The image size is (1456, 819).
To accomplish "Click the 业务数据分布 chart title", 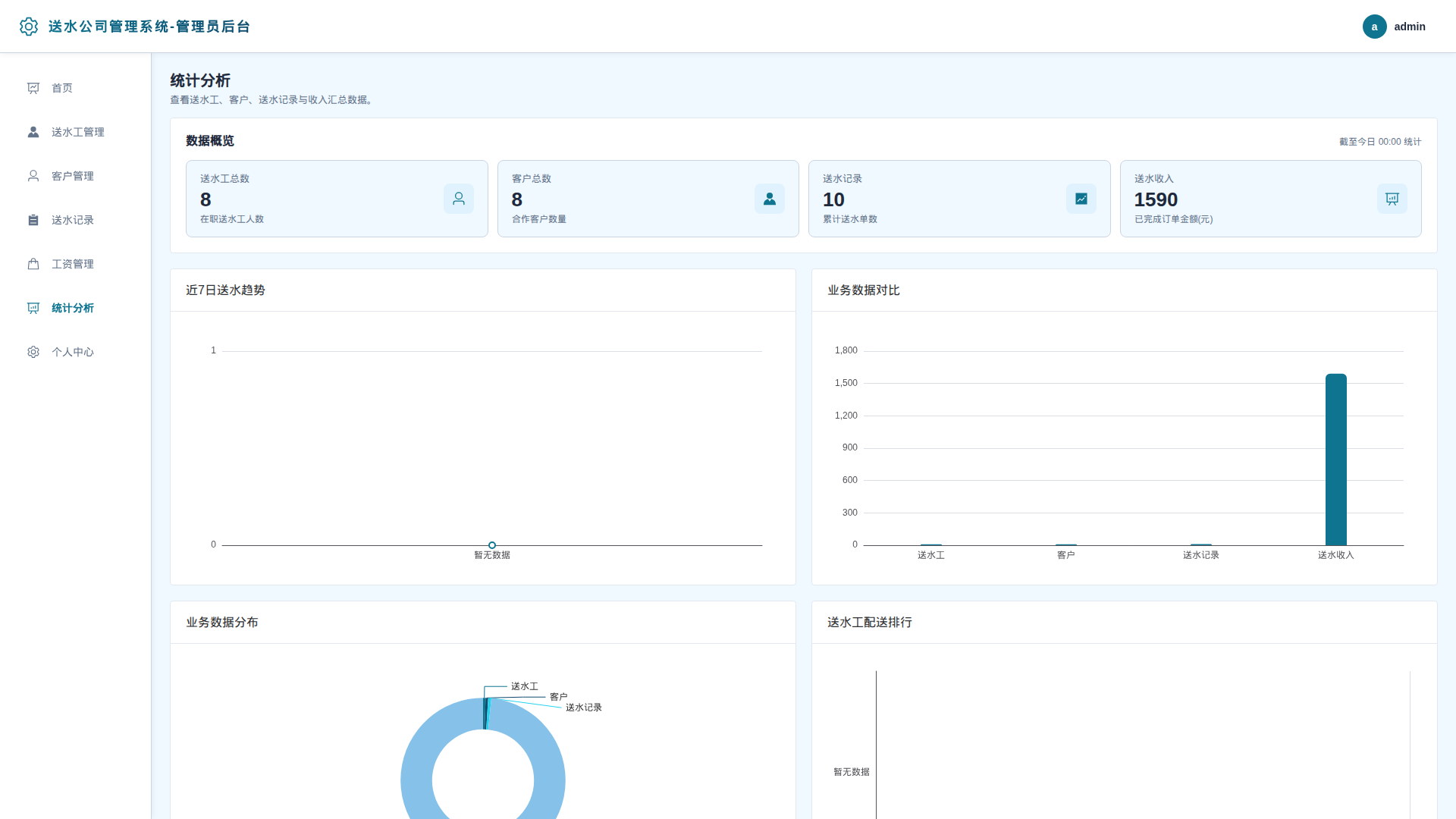I will 222,623.
